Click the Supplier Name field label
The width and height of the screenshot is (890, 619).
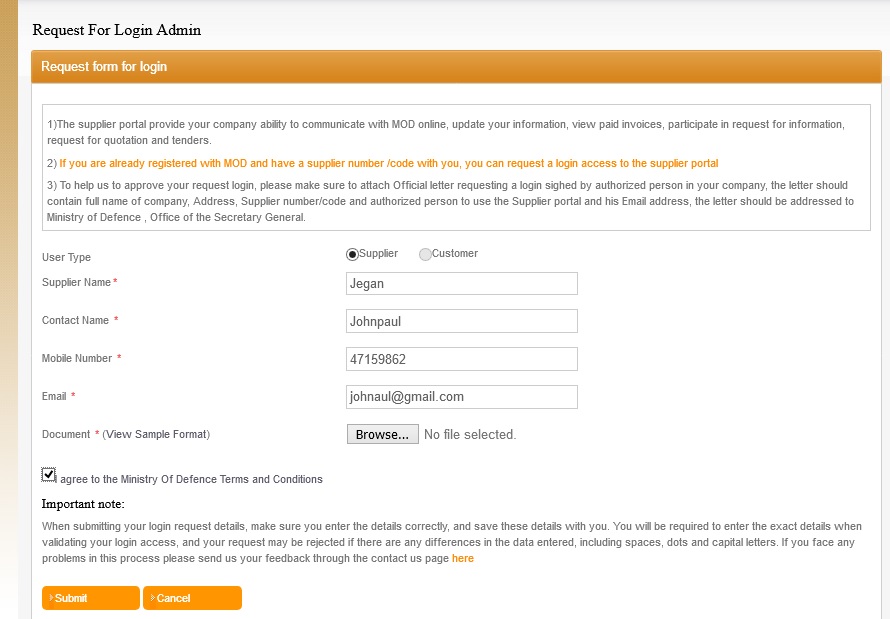coord(76,282)
